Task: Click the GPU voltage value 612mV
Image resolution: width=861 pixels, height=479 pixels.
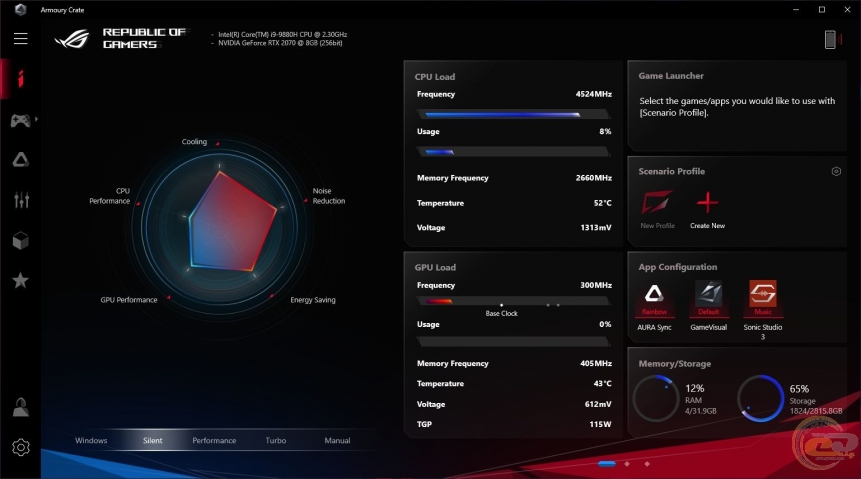Action: pos(598,404)
